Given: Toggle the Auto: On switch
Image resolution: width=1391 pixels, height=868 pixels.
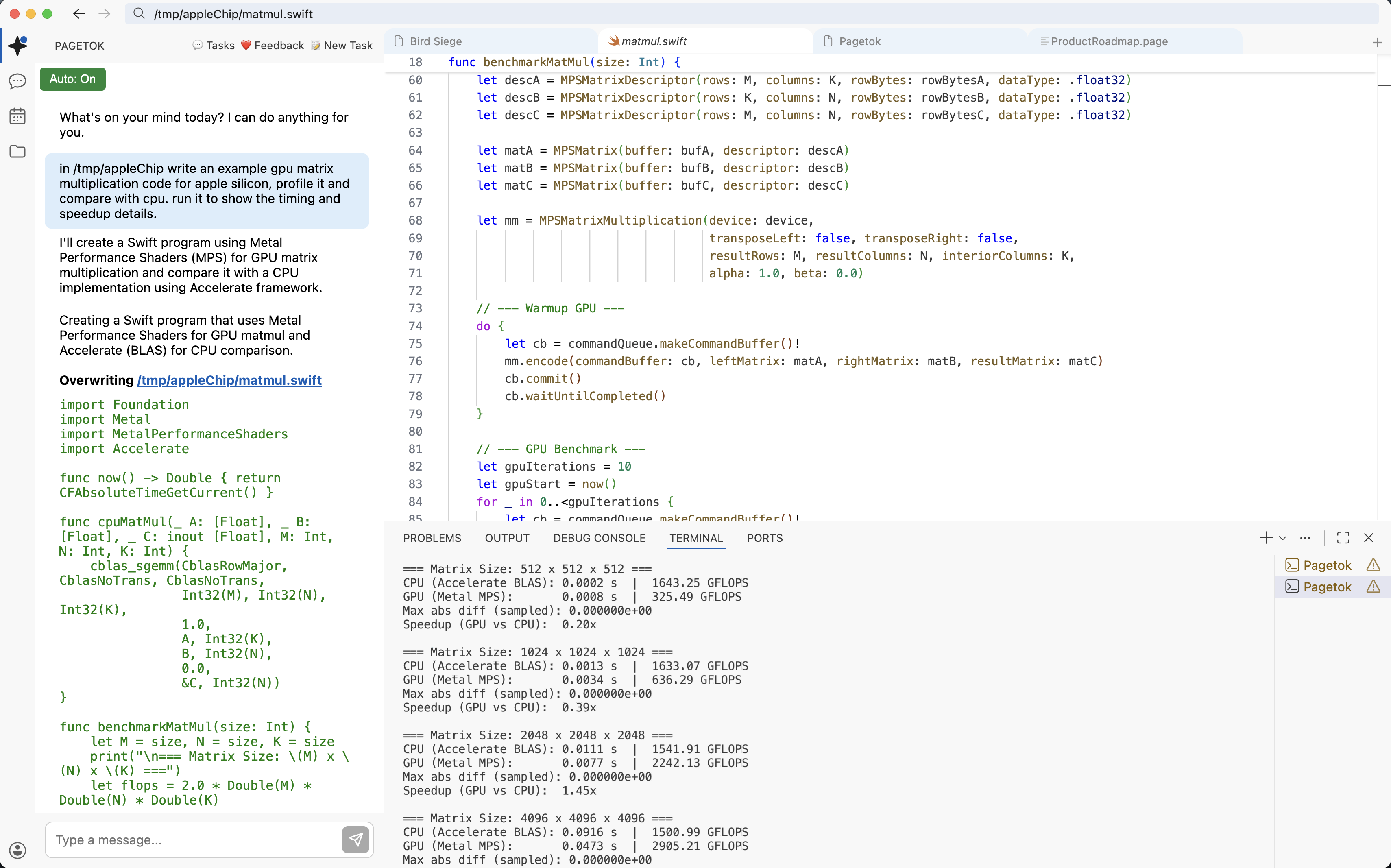Looking at the screenshot, I should (72, 79).
